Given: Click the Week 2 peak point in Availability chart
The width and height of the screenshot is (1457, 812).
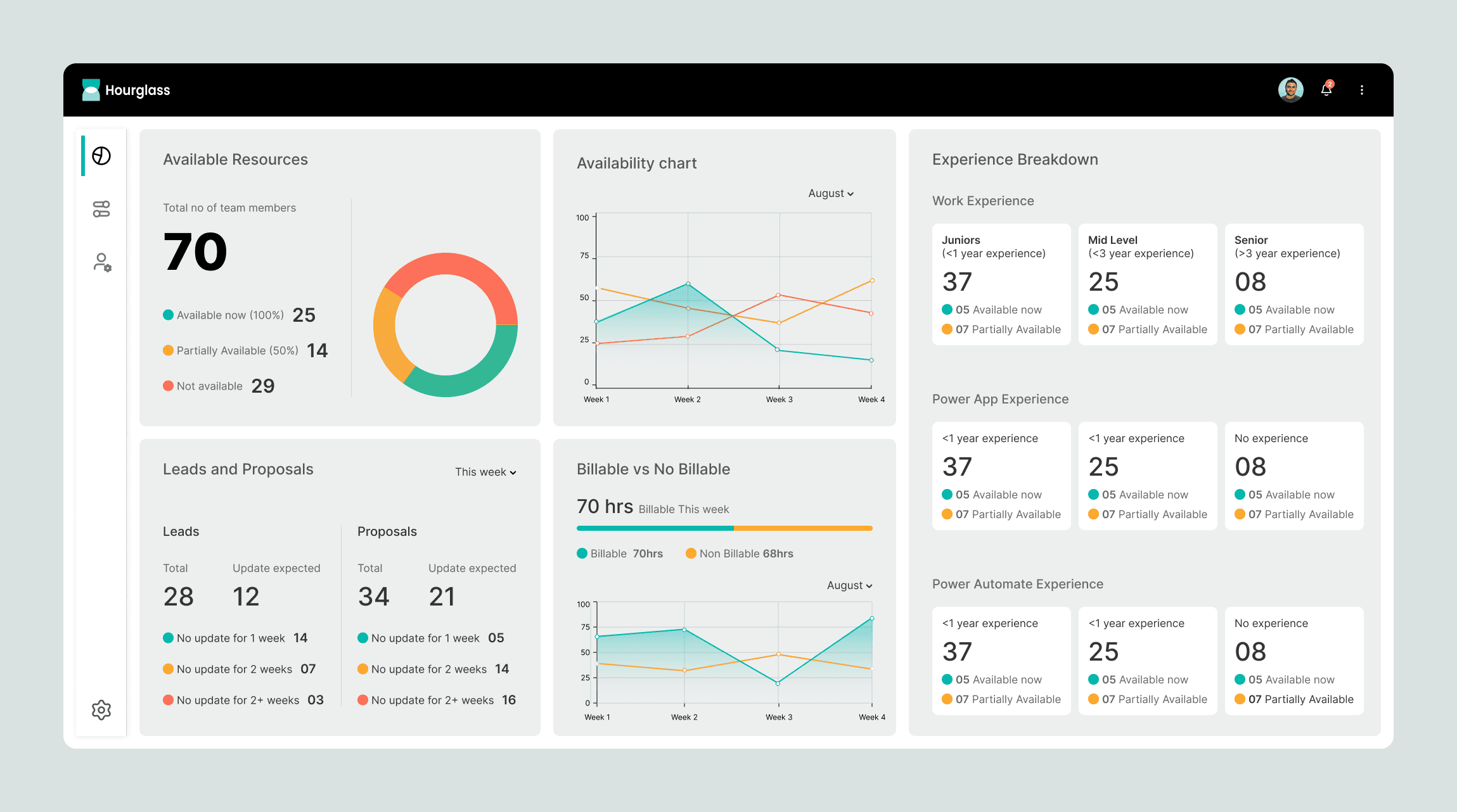Looking at the screenshot, I should (688, 284).
